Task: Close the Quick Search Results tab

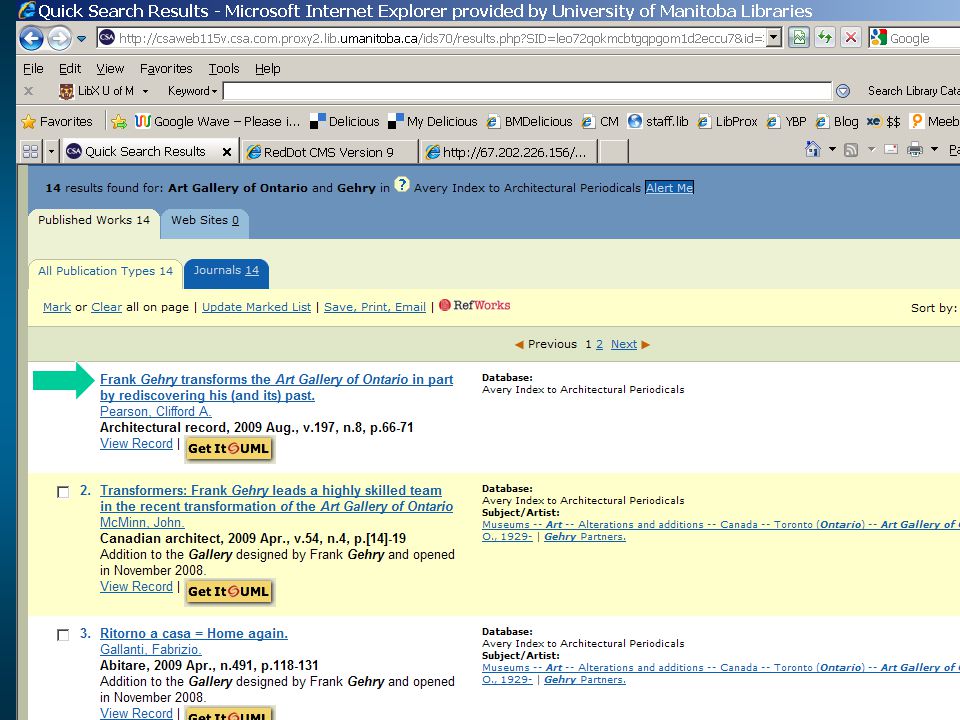Action: tap(227, 152)
